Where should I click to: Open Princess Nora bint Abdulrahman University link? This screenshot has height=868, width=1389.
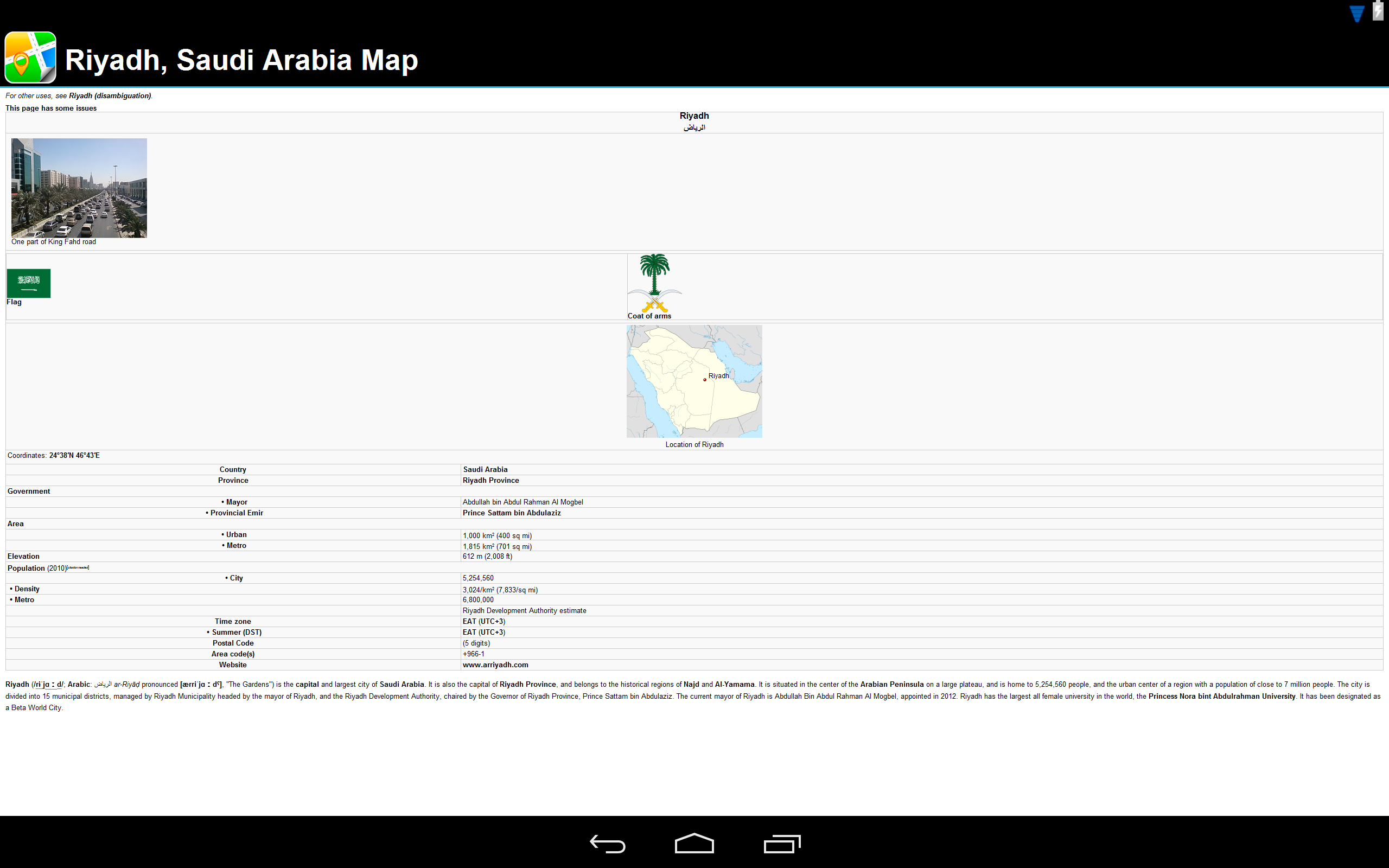[1221, 697]
